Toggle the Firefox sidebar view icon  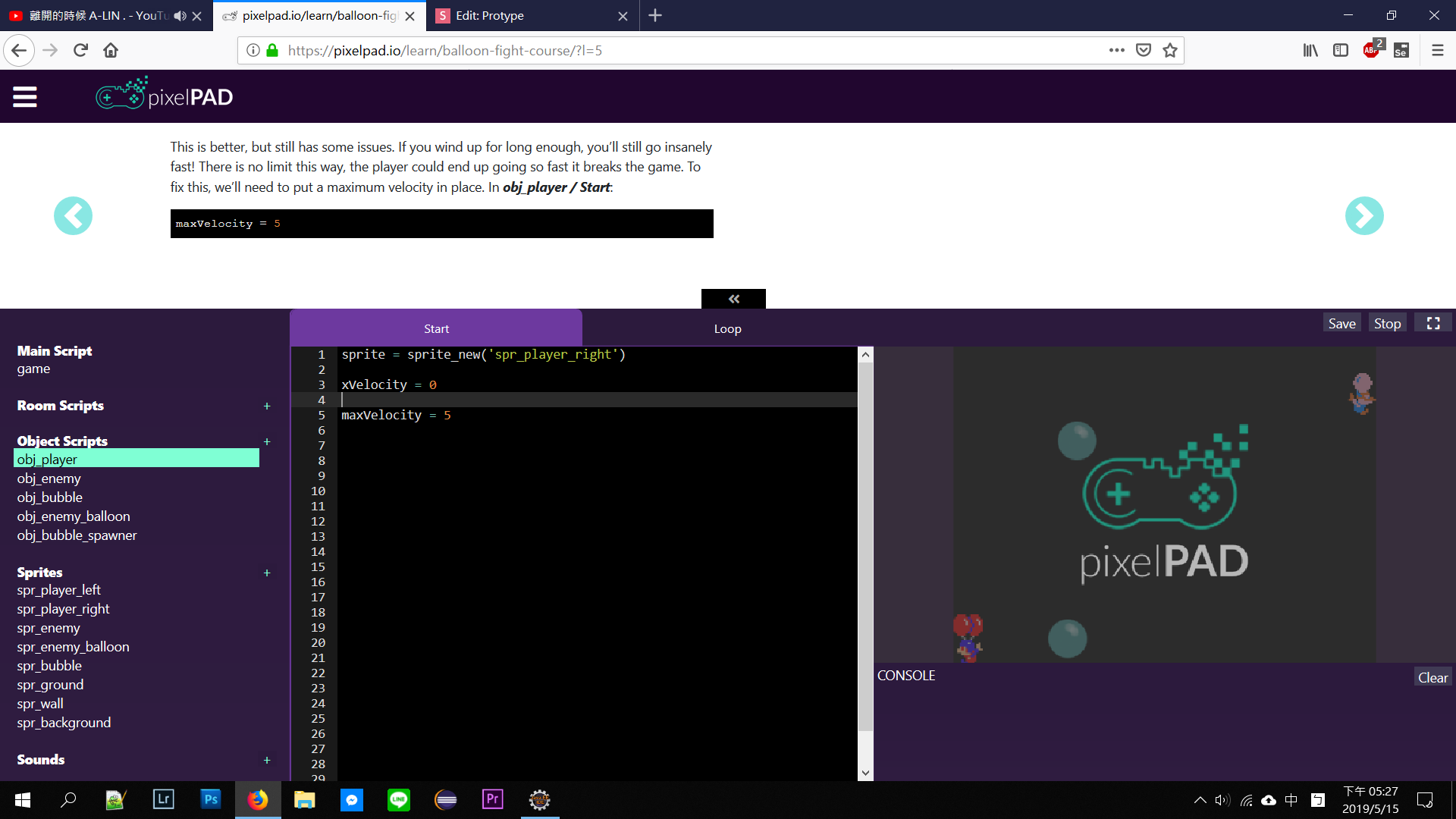tap(1340, 50)
